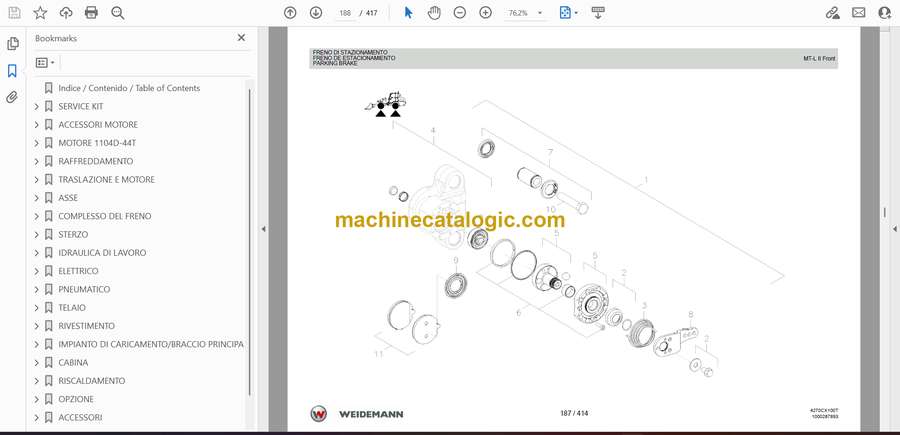The image size is (900, 435).
Task: Open Indice / Contenido / Table of Contents bookmark
Action: pyautogui.click(x=129, y=88)
